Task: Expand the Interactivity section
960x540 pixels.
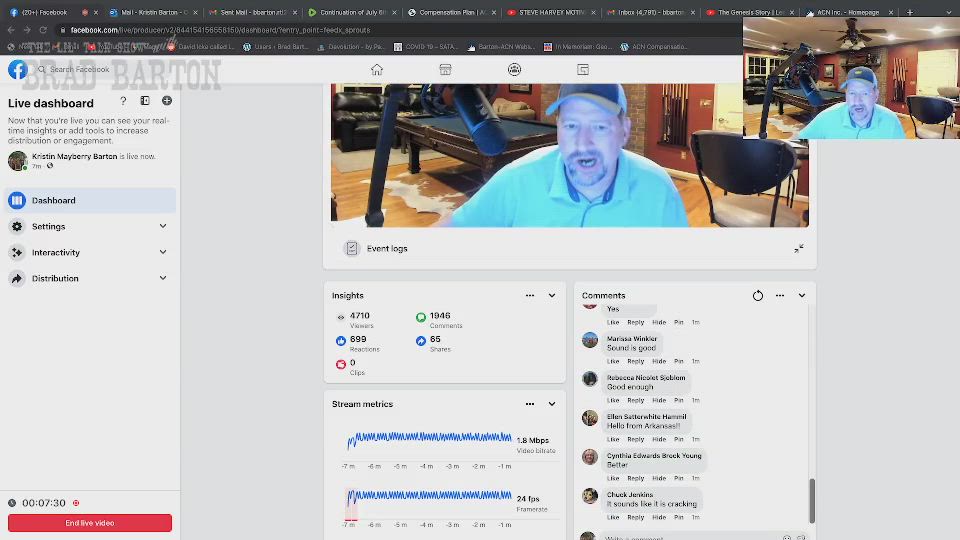Action: pyautogui.click(x=163, y=252)
